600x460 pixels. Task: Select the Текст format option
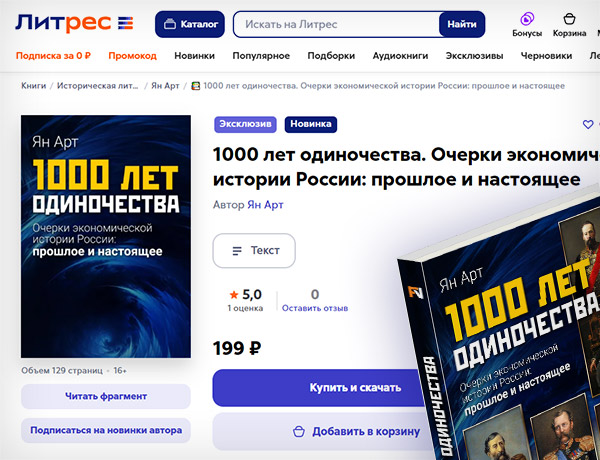click(x=254, y=251)
